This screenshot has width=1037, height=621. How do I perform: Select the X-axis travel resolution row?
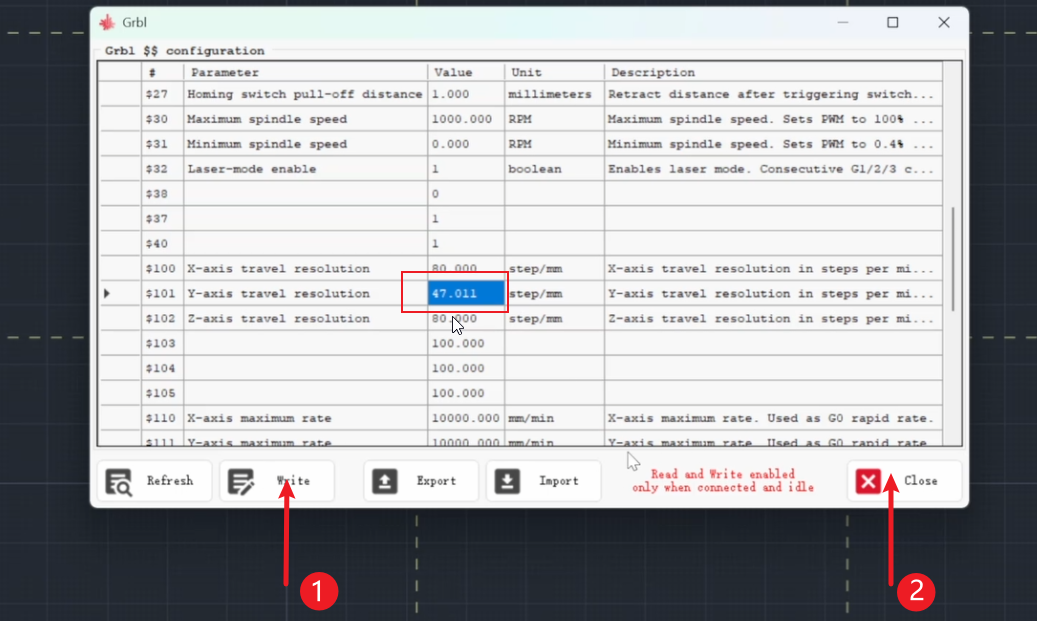pos(305,269)
